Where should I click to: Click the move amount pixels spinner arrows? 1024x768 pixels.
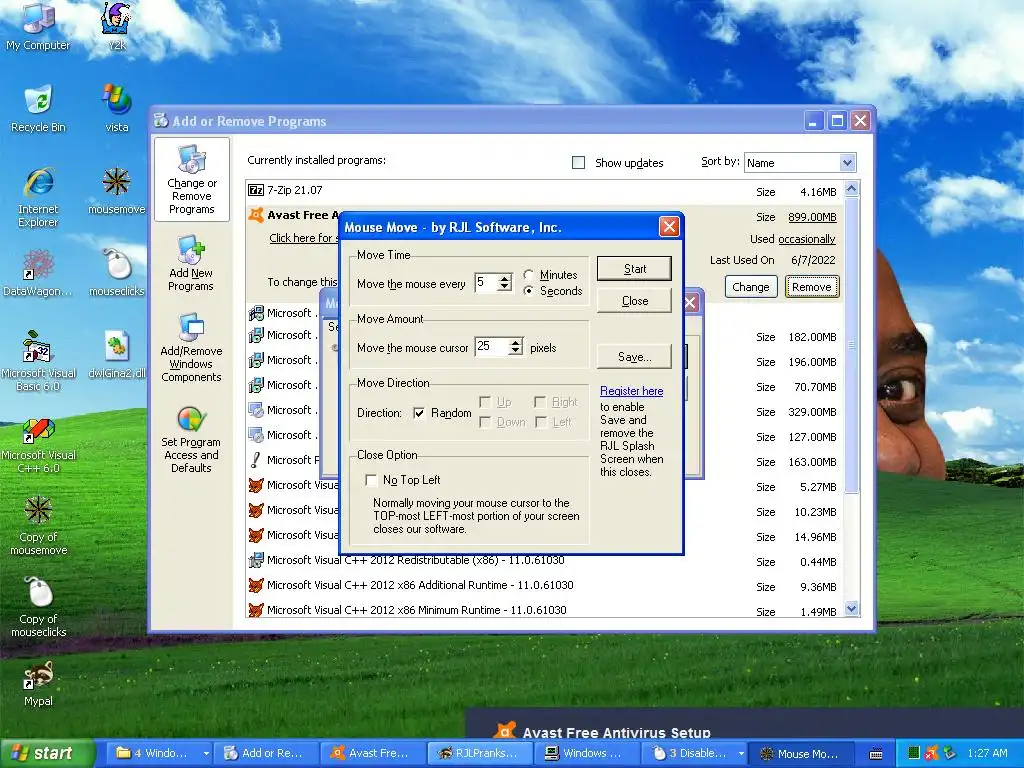tap(516, 347)
